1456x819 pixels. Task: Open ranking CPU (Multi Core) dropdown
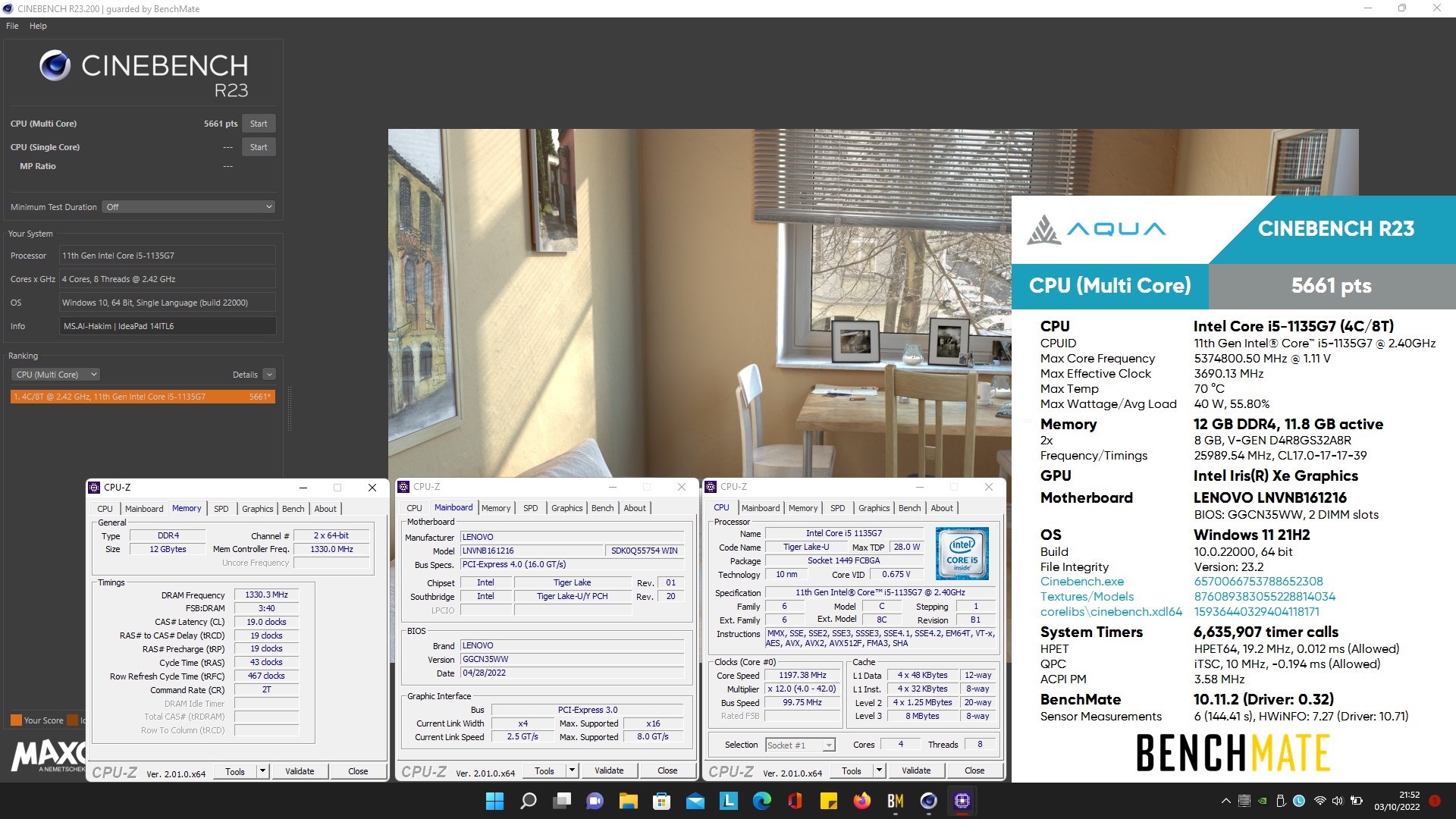56,375
